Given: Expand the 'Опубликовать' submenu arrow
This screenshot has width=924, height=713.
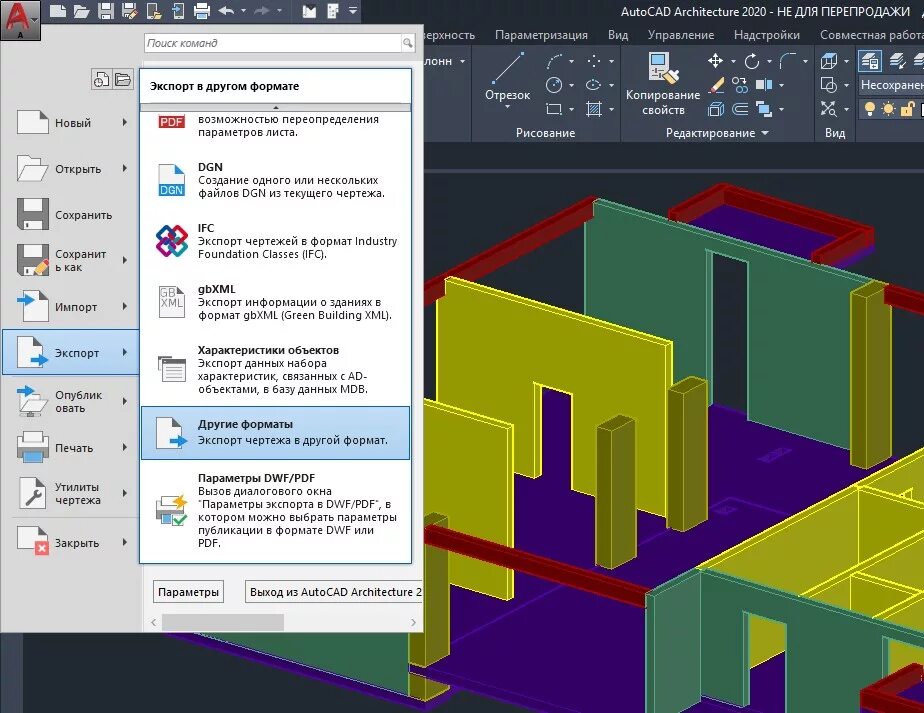Looking at the screenshot, I should [125, 401].
